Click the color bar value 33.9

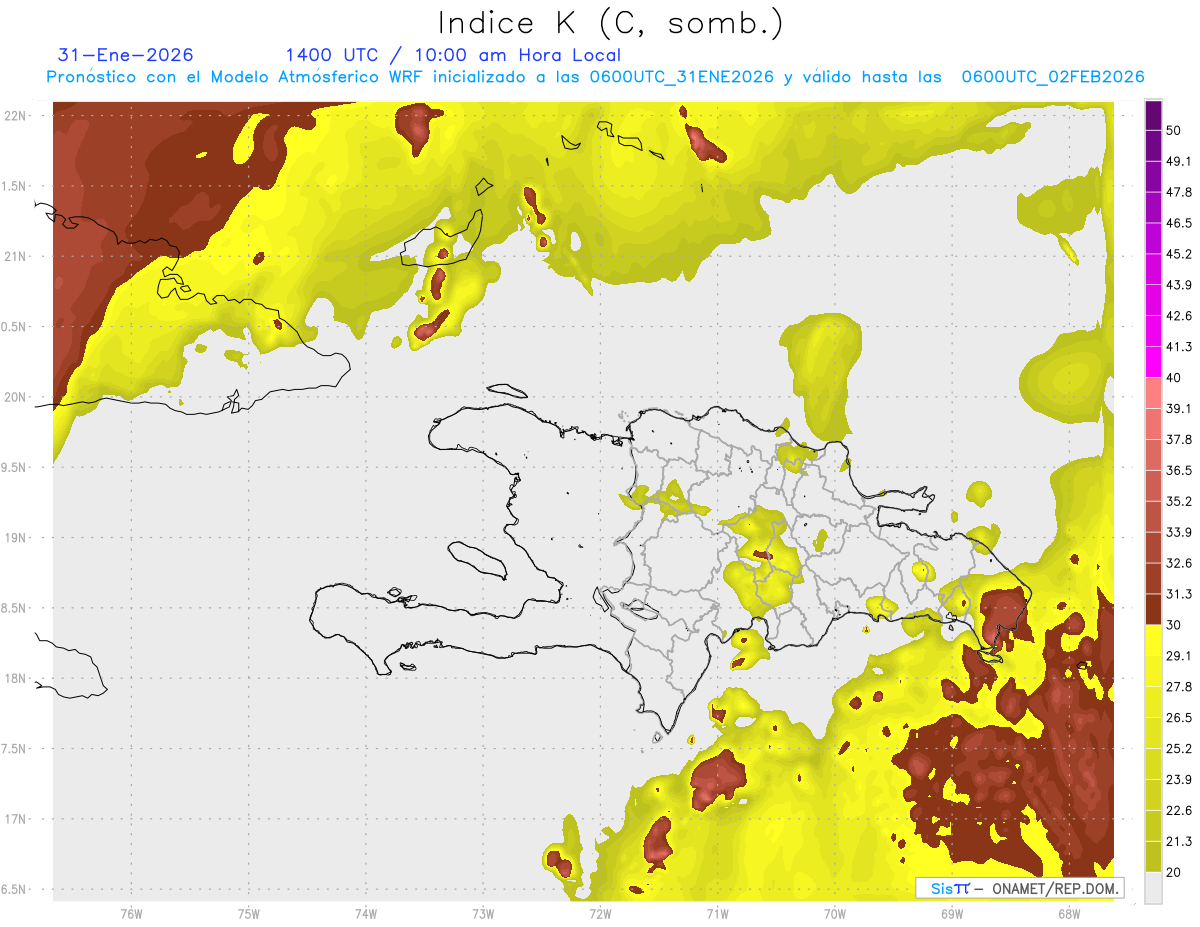coord(1179,532)
